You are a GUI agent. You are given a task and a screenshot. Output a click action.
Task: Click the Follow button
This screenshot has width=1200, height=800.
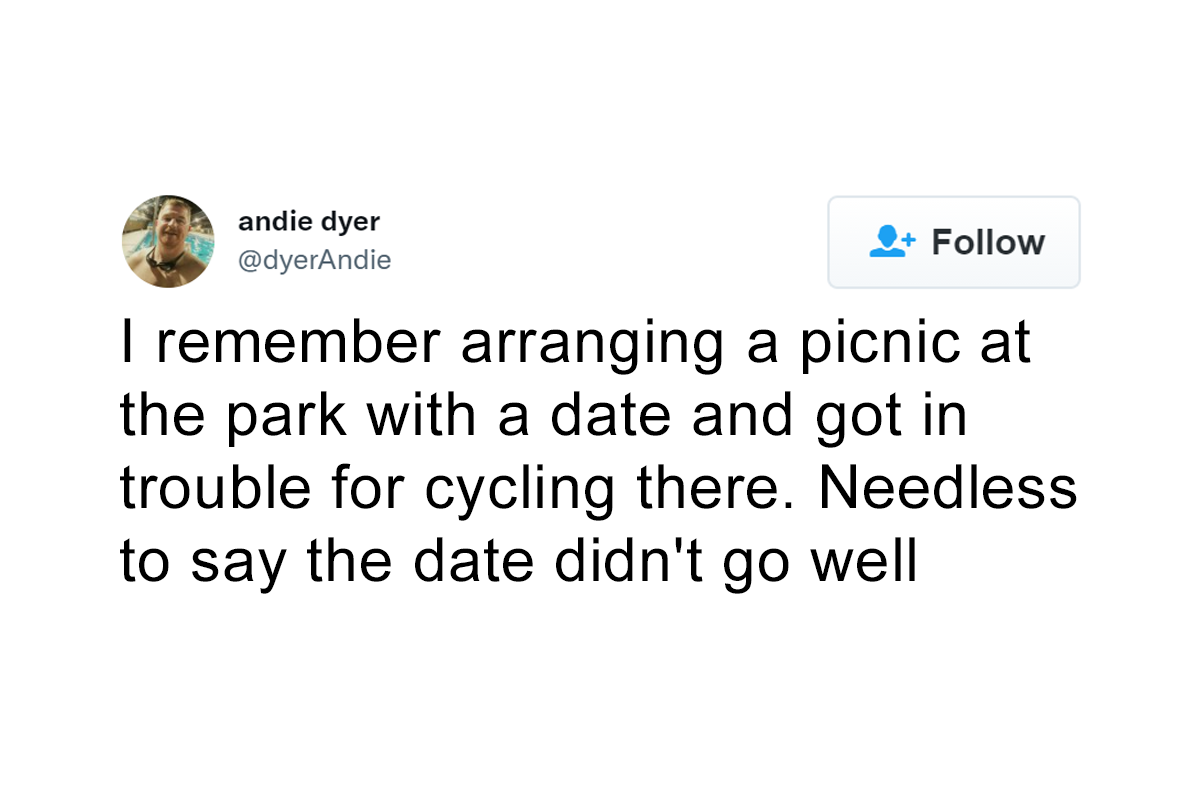click(x=954, y=242)
